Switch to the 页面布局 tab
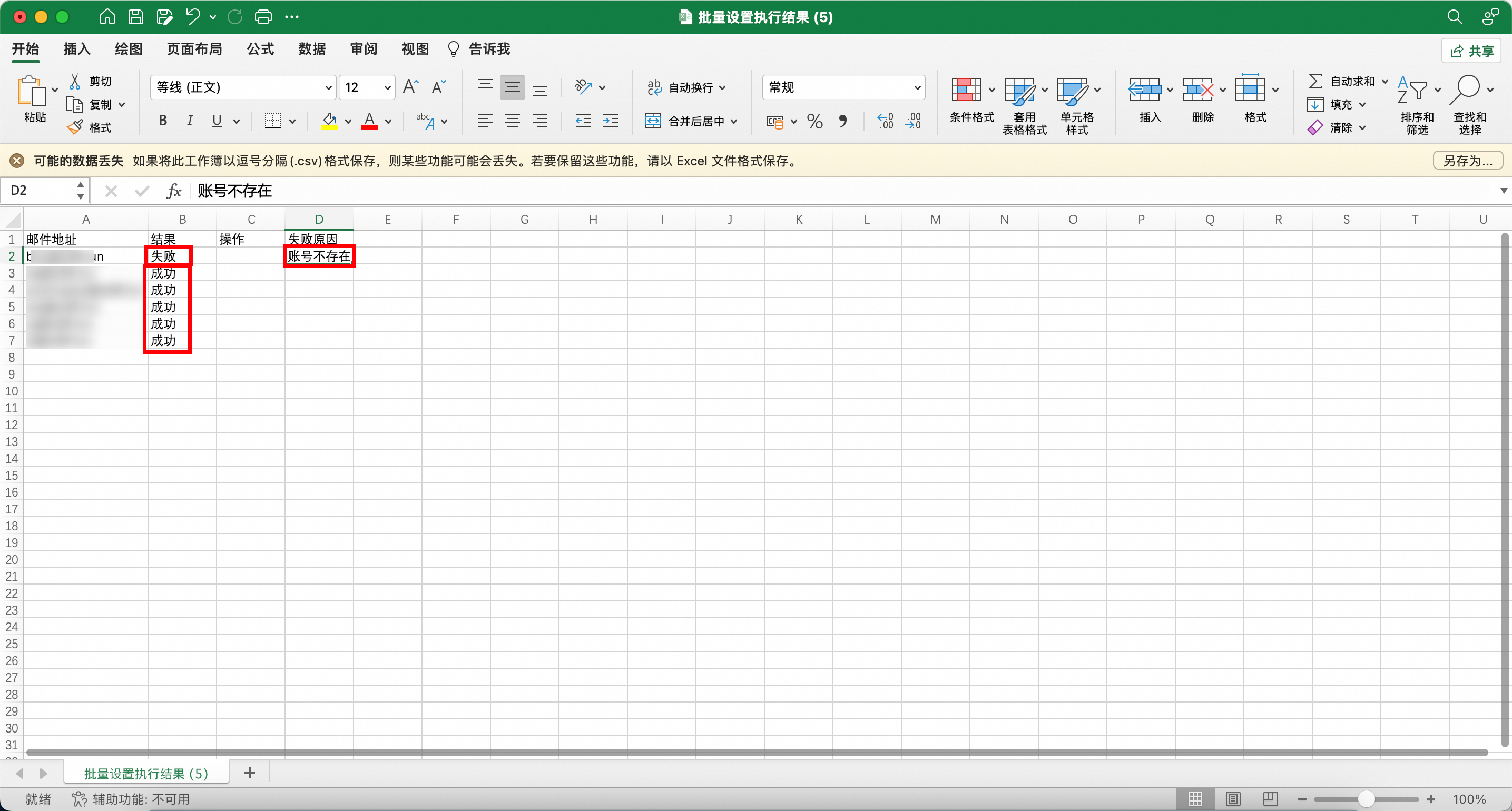Screen dimensions: 1512x811 (x=194, y=50)
